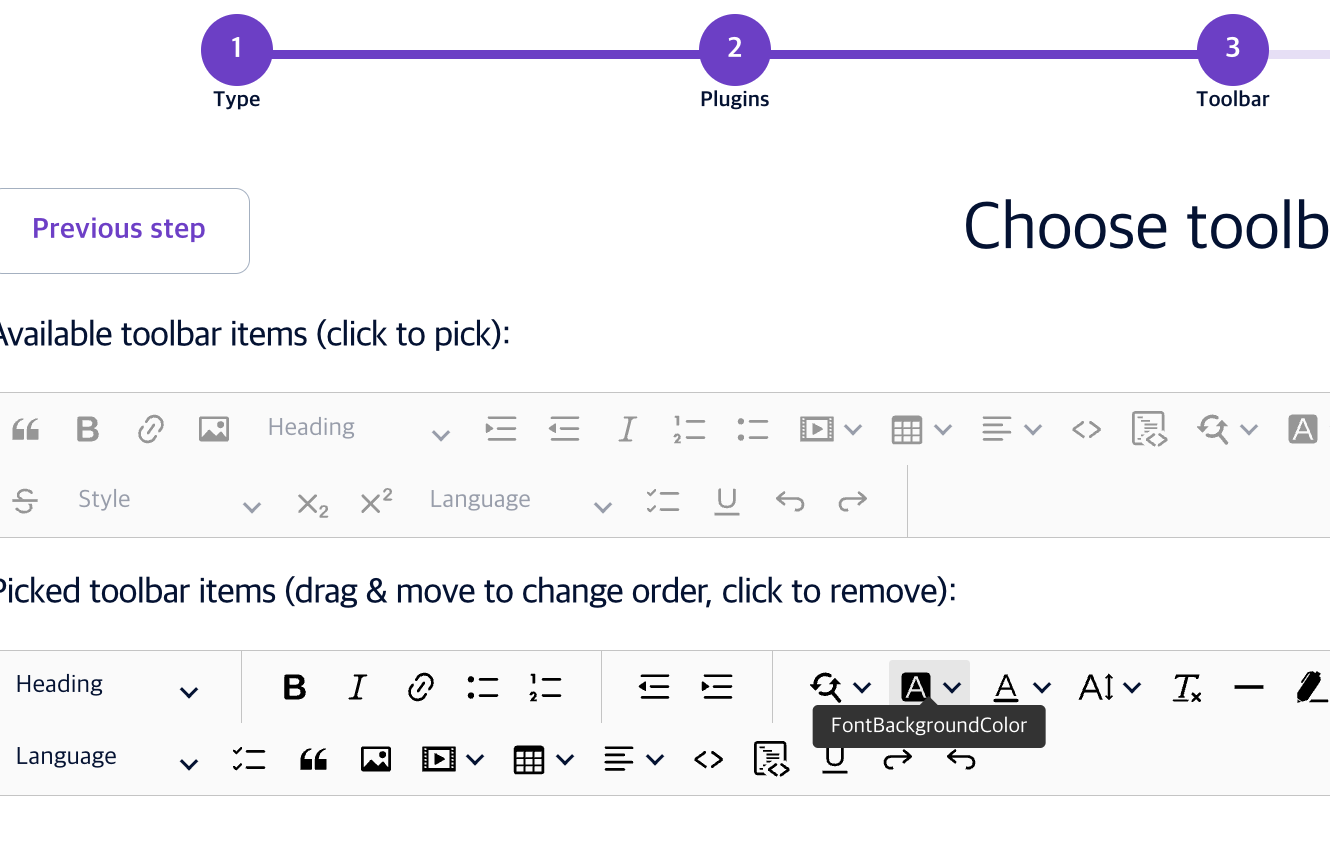Remove block quote from picked items
The image size is (1330, 860).
[x=313, y=759]
